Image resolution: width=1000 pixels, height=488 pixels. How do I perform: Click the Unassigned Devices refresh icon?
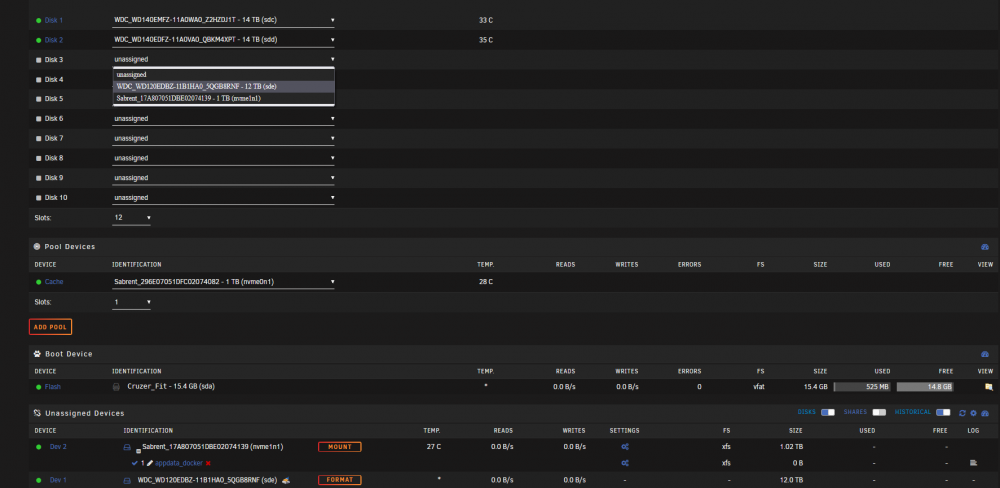pyautogui.click(x=962, y=413)
